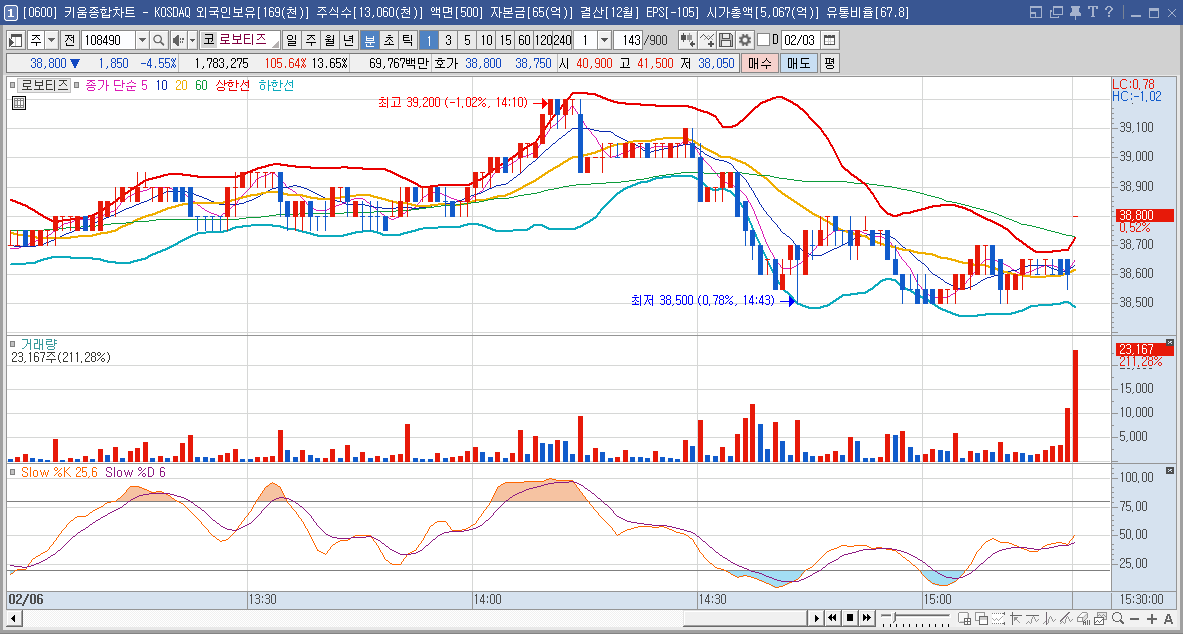Open the speaker icon dropdown arrow
This screenshot has width=1183, height=634.
(192, 40)
